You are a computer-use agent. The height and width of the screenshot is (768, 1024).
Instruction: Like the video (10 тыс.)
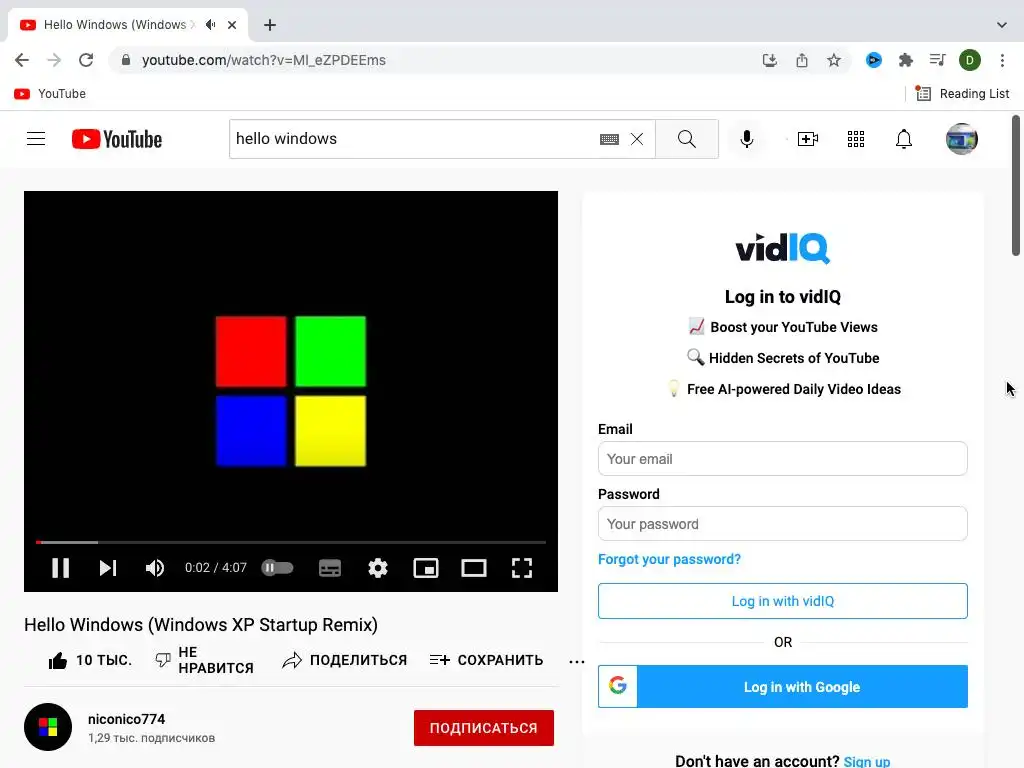[89, 660]
